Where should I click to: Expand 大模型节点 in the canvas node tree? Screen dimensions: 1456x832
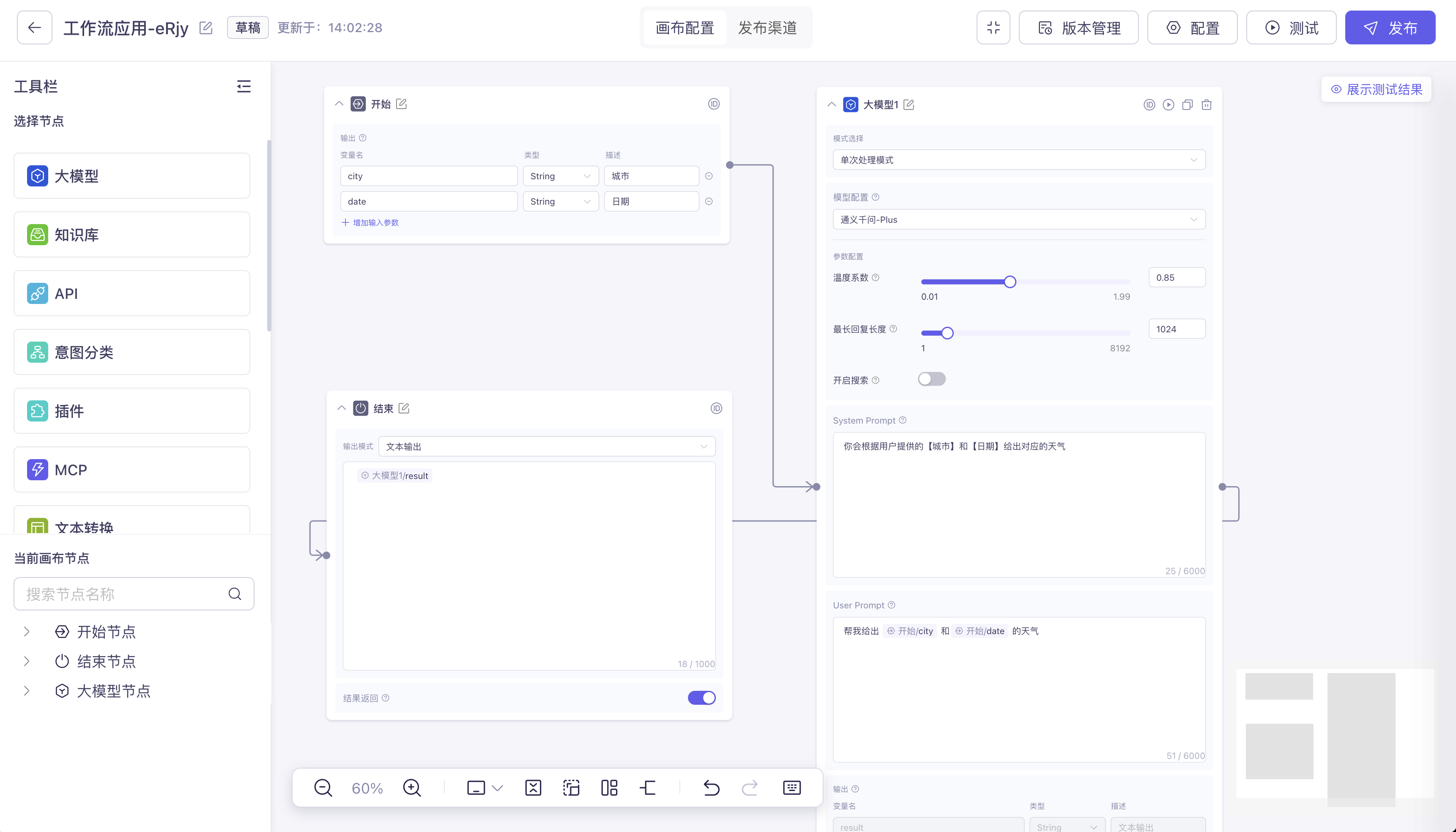click(x=27, y=691)
